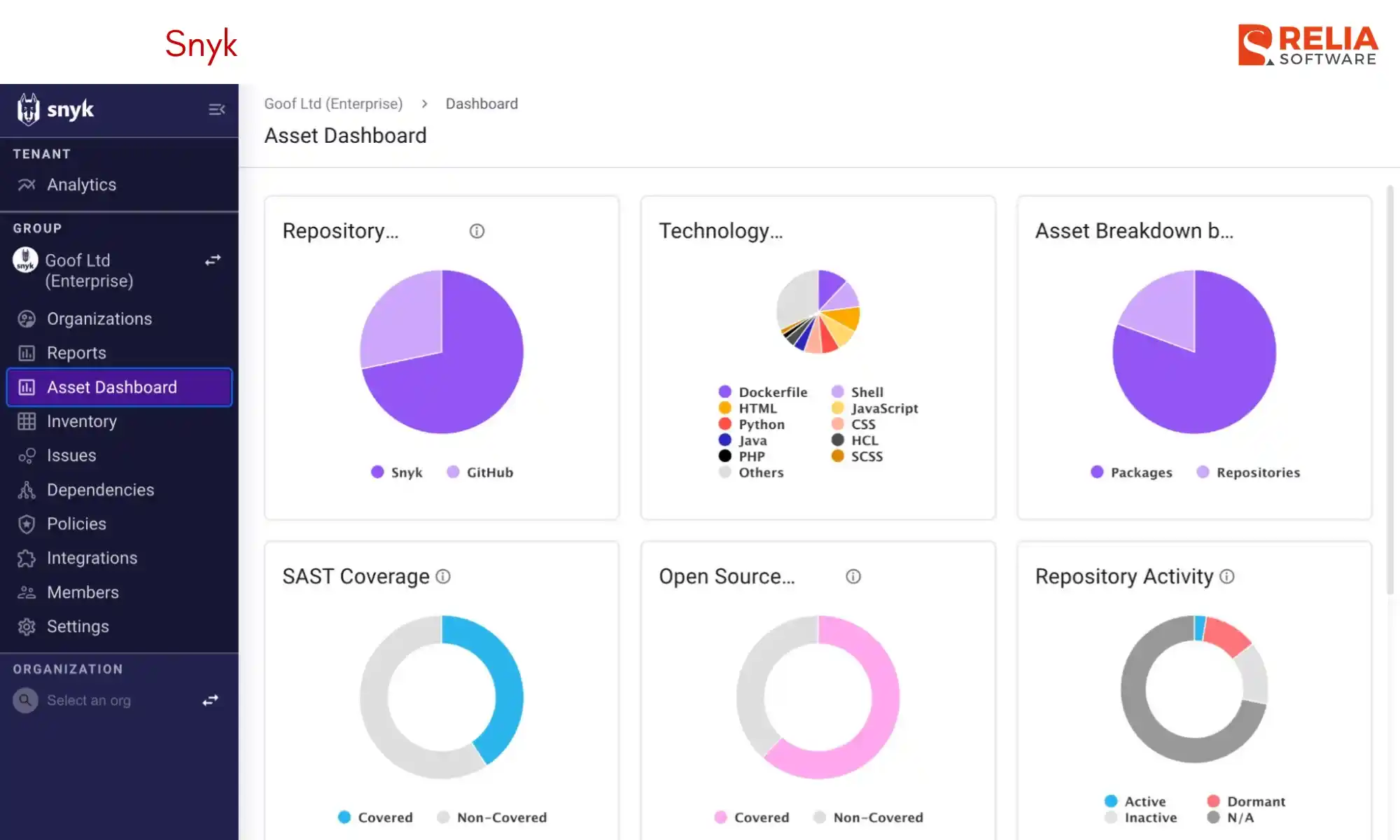Open Policies via its shield icon
This screenshot has width=1400, height=840.
(27, 524)
